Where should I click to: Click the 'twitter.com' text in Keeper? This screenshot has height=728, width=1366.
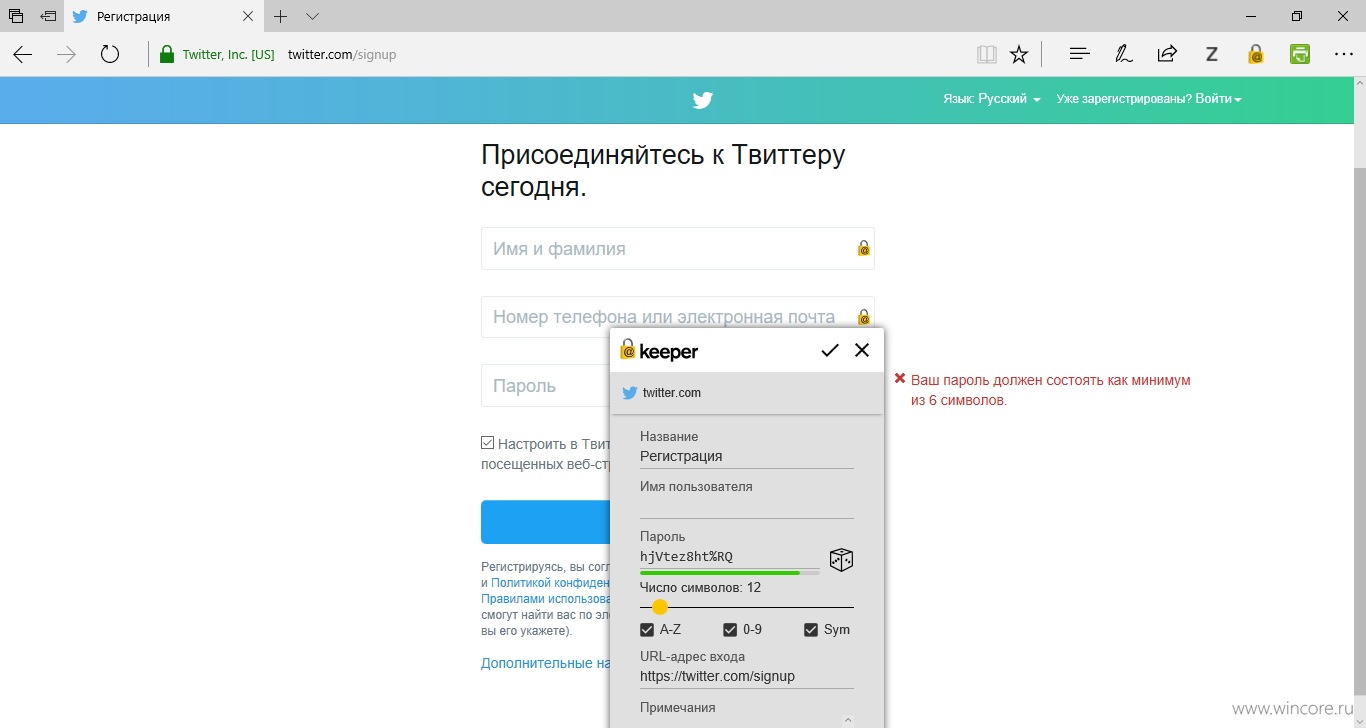tap(672, 393)
